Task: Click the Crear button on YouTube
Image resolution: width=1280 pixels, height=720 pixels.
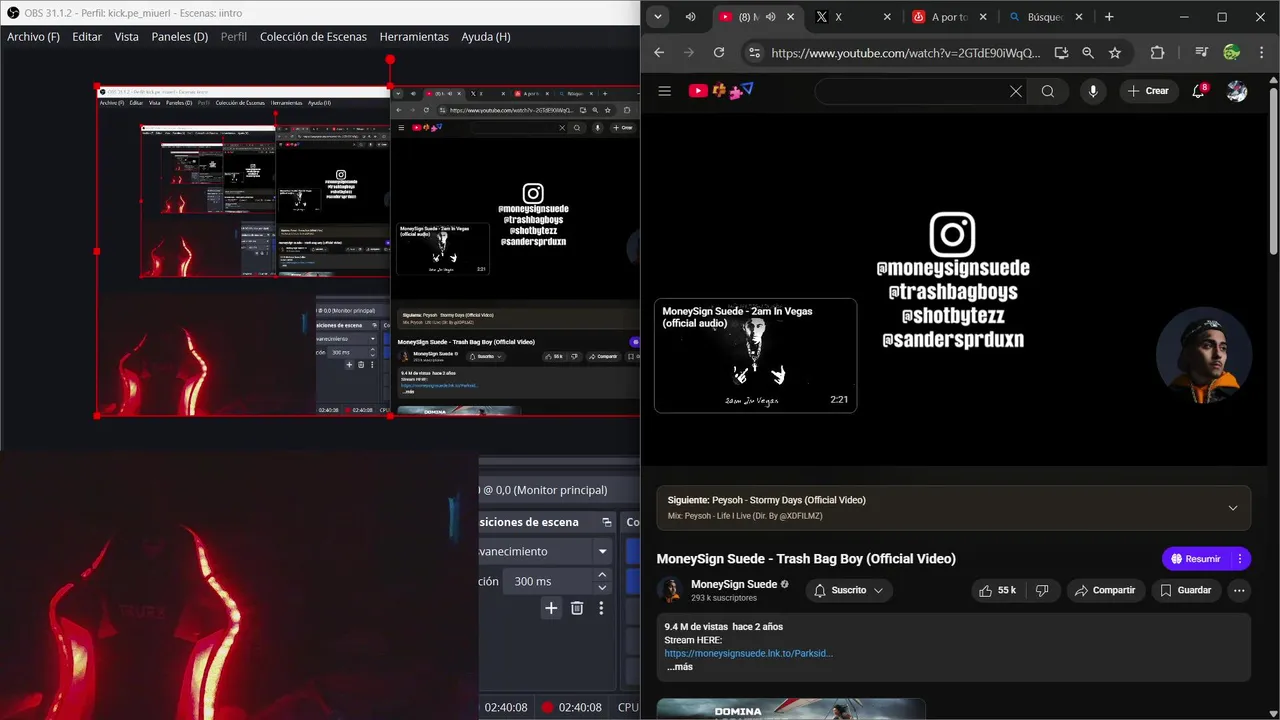Action: coord(1148,91)
